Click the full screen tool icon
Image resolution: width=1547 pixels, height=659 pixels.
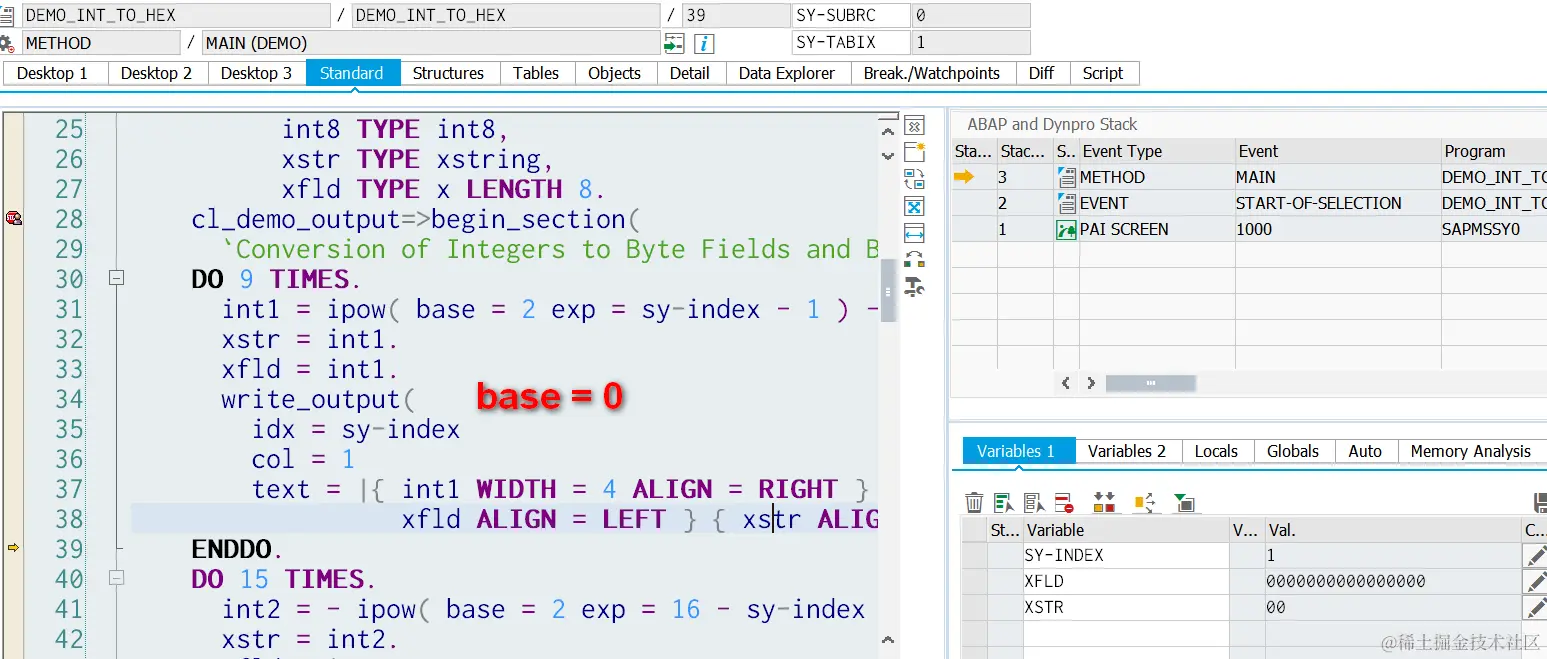914,206
